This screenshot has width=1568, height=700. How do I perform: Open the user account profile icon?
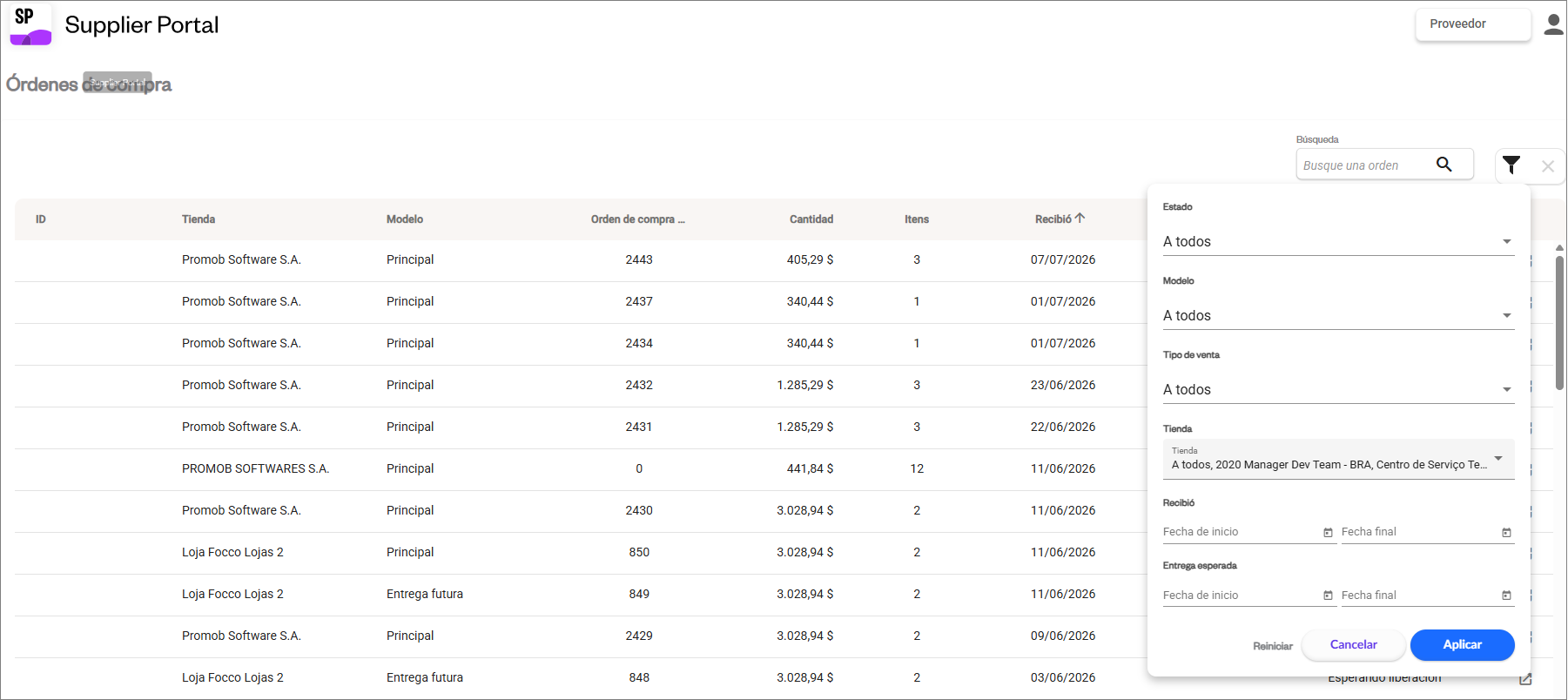point(1553,24)
